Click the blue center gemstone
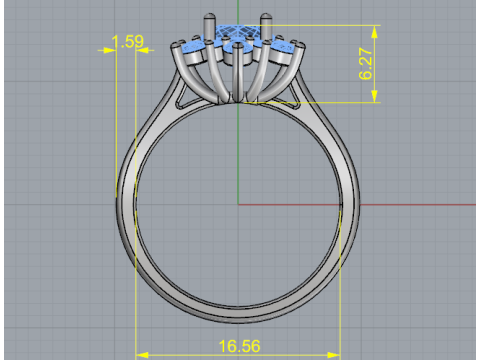This screenshot has height=360, width=480. pos(239,33)
